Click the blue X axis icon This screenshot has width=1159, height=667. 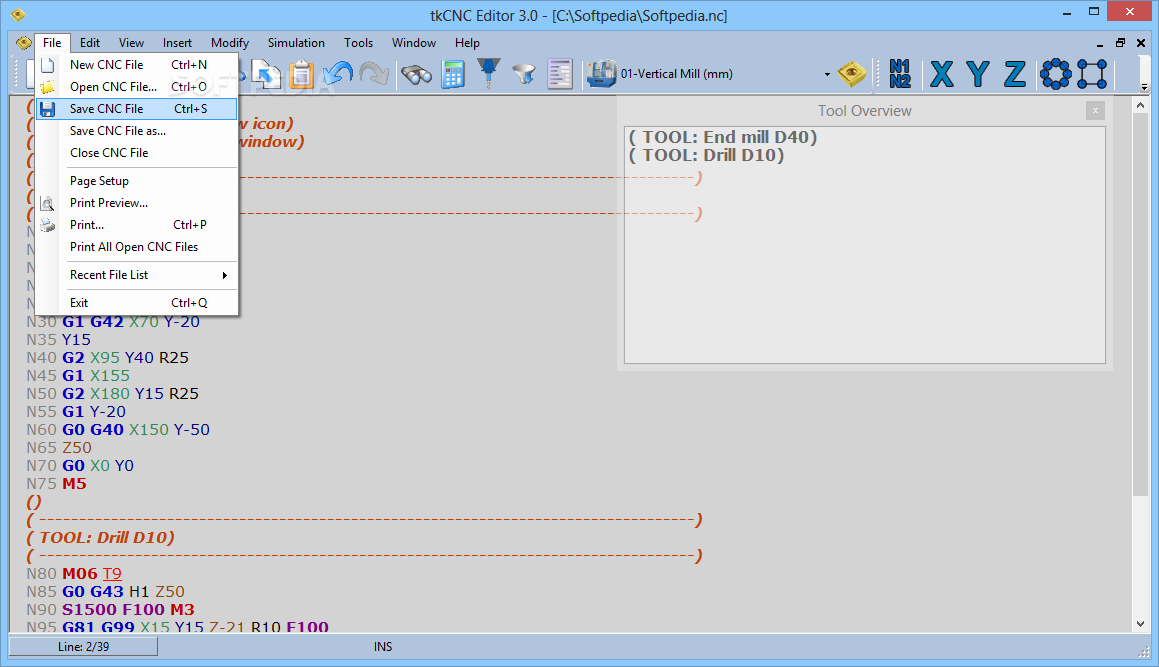pos(942,74)
